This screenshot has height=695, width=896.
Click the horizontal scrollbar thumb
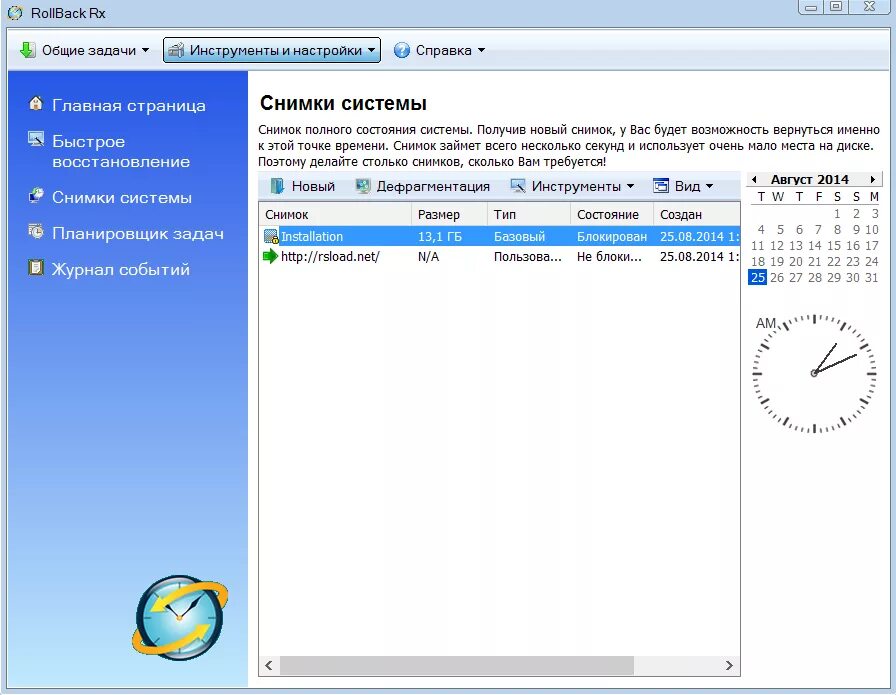[x=456, y=665]
